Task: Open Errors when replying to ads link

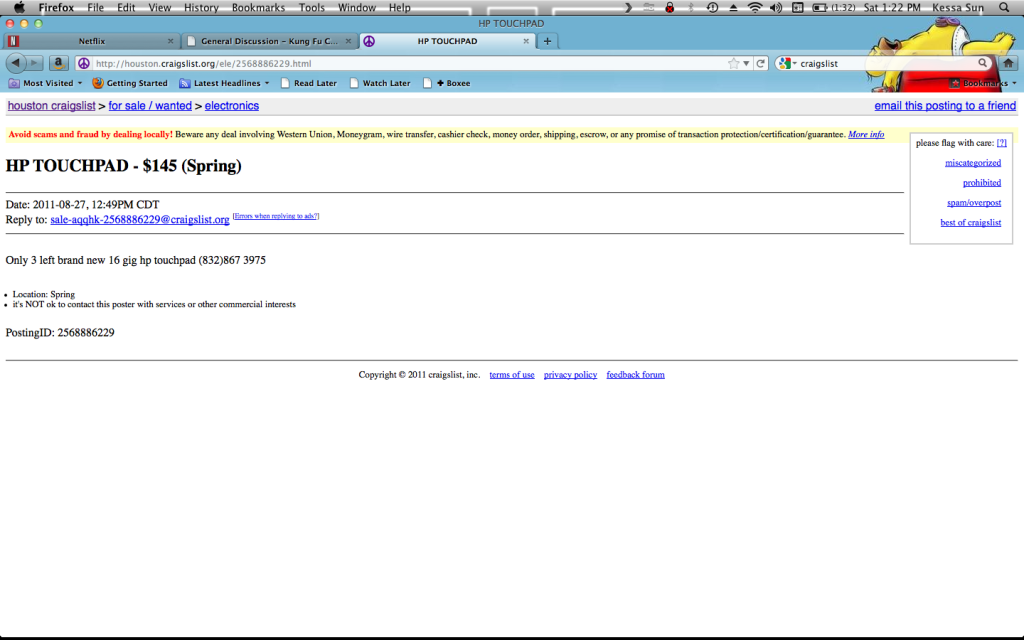Action: coord(276,216)
